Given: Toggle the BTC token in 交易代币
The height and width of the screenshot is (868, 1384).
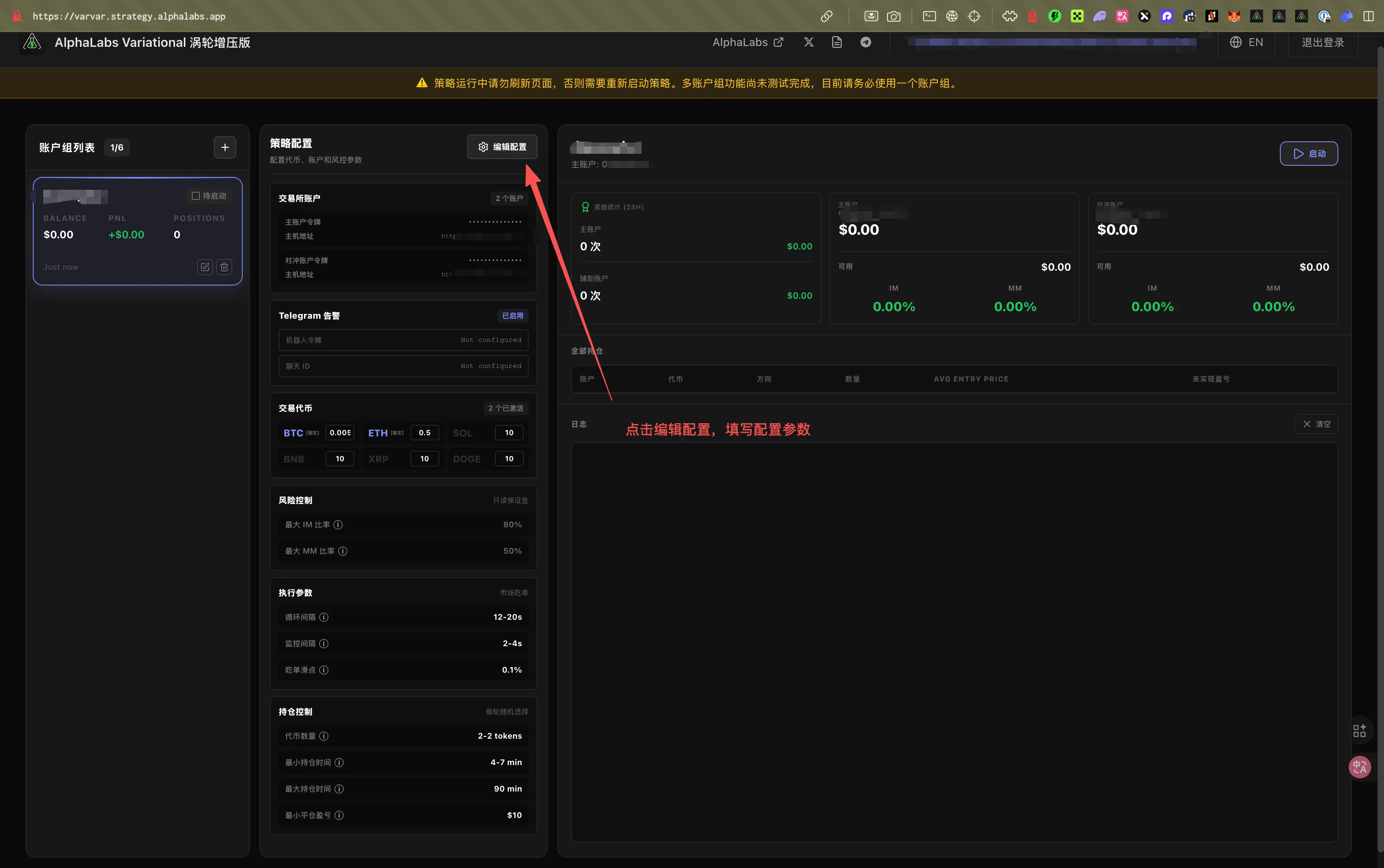Looking at the screenshot, I should [x=293, y=433].
